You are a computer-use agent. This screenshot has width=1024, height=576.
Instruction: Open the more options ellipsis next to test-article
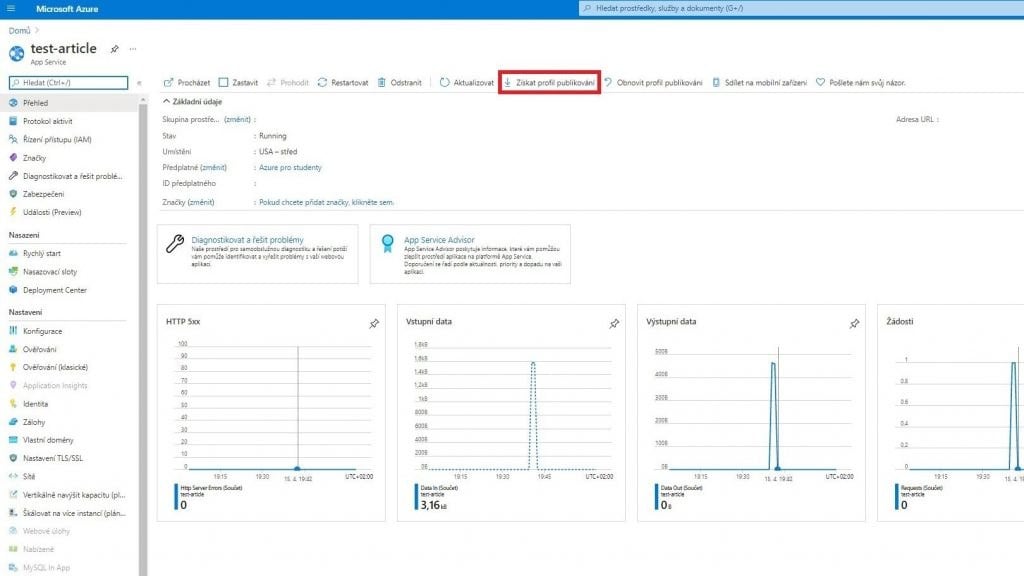(x=133, y=49)
